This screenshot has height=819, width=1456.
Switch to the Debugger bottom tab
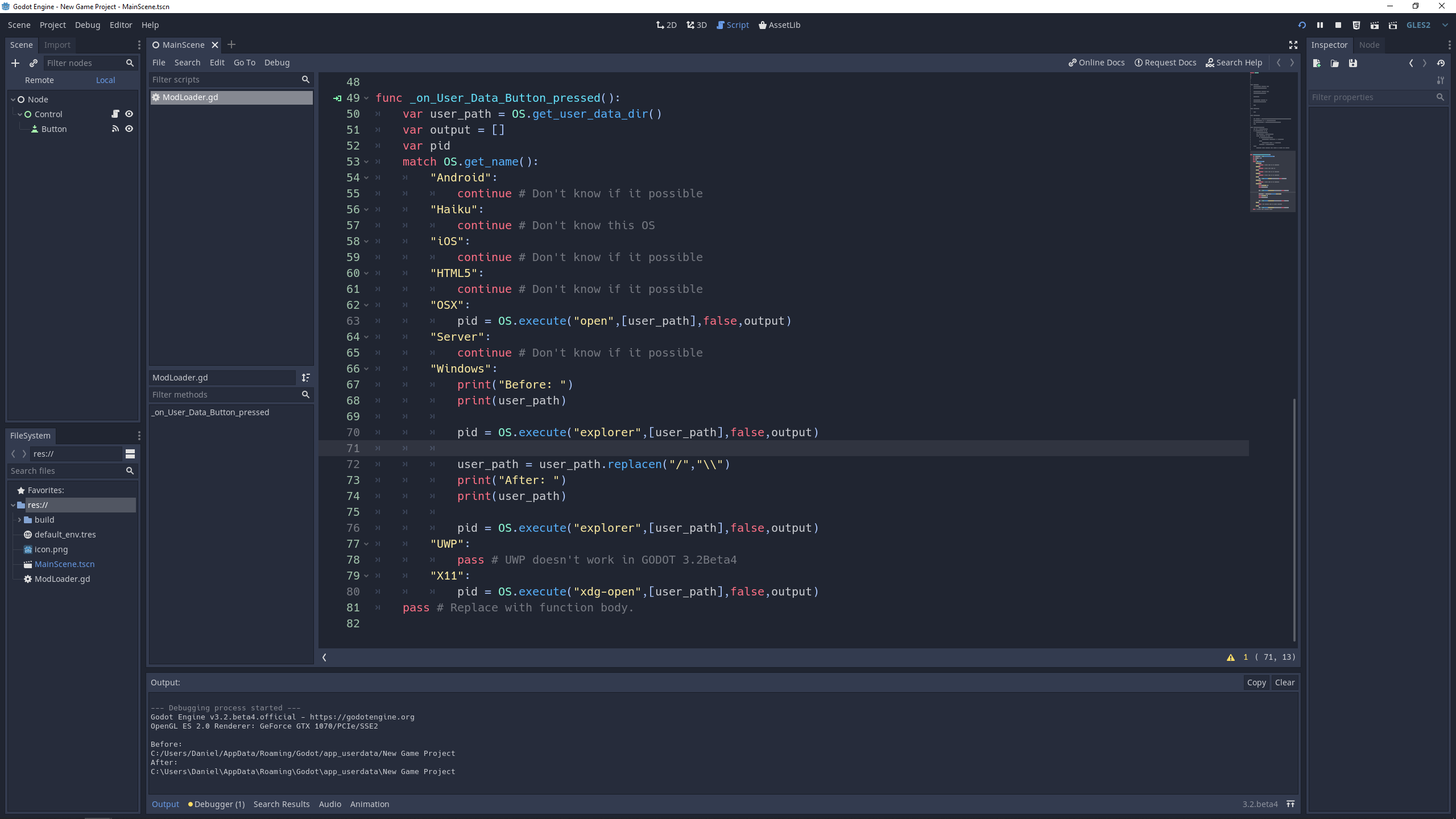pyautogui.click(x=217, y=804)
